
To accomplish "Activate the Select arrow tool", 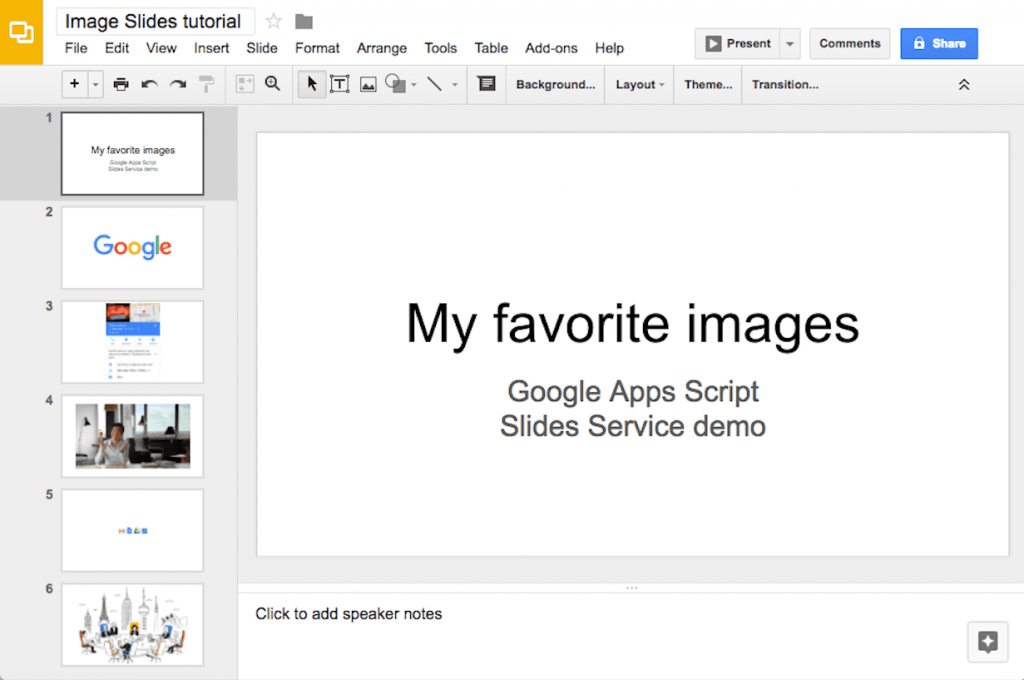I will click(x=311, y=84).
